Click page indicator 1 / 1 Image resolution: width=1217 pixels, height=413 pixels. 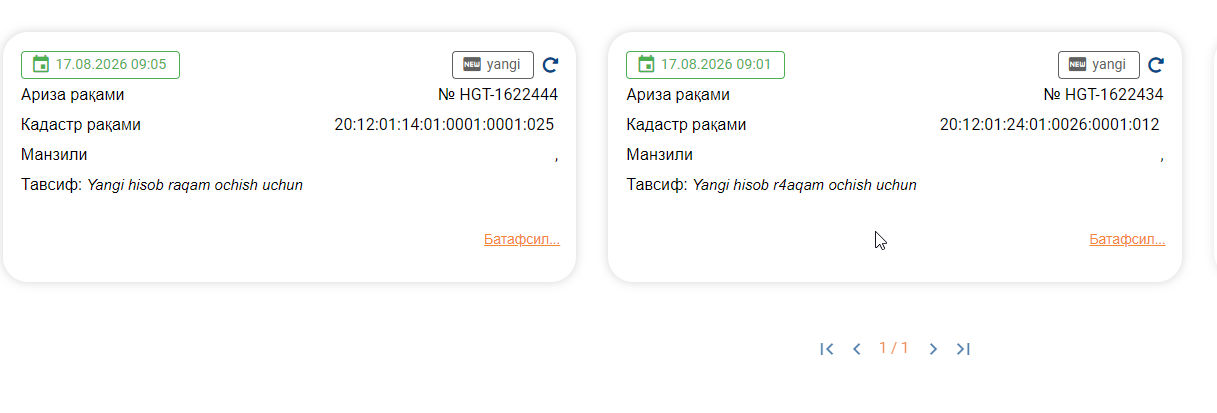point(894,348)
